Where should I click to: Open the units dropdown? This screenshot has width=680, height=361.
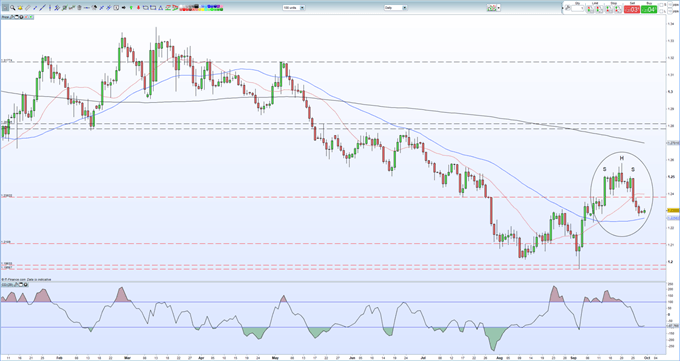pyautogui.click(x=294, y=7)
